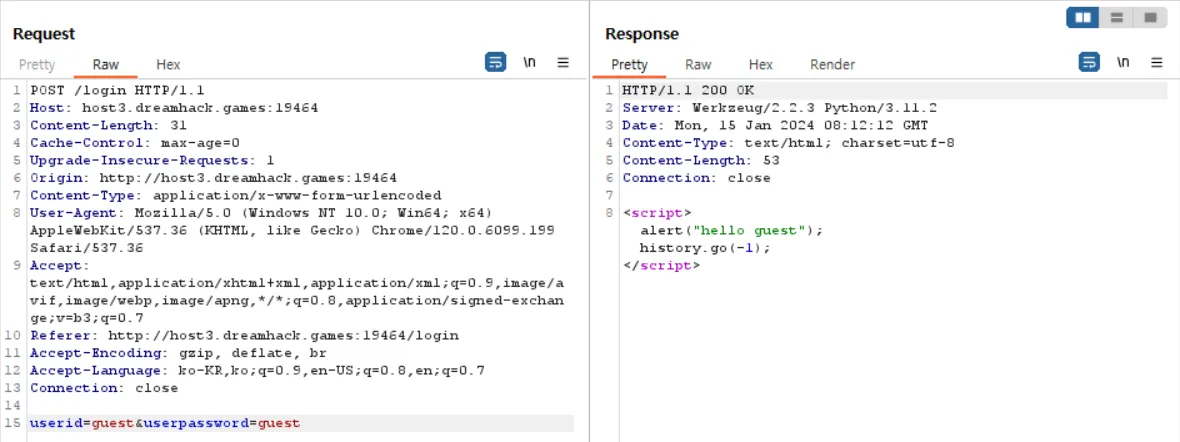This screenshot has height=442, width=1180.
Task: Toggle word wrap in the Response panel
Action: pos(1089,62)
